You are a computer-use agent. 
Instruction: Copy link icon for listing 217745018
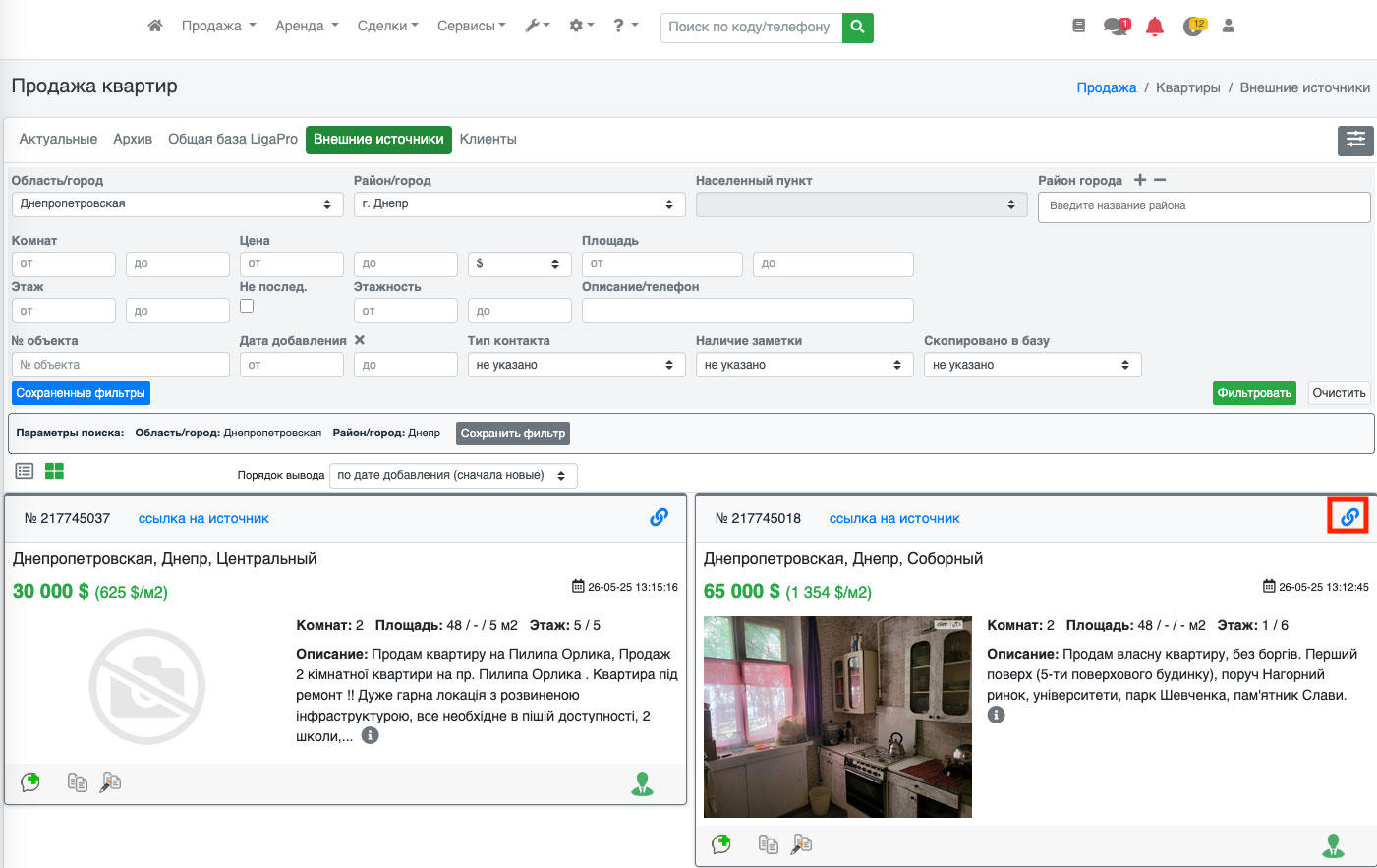coord(1348,516)
